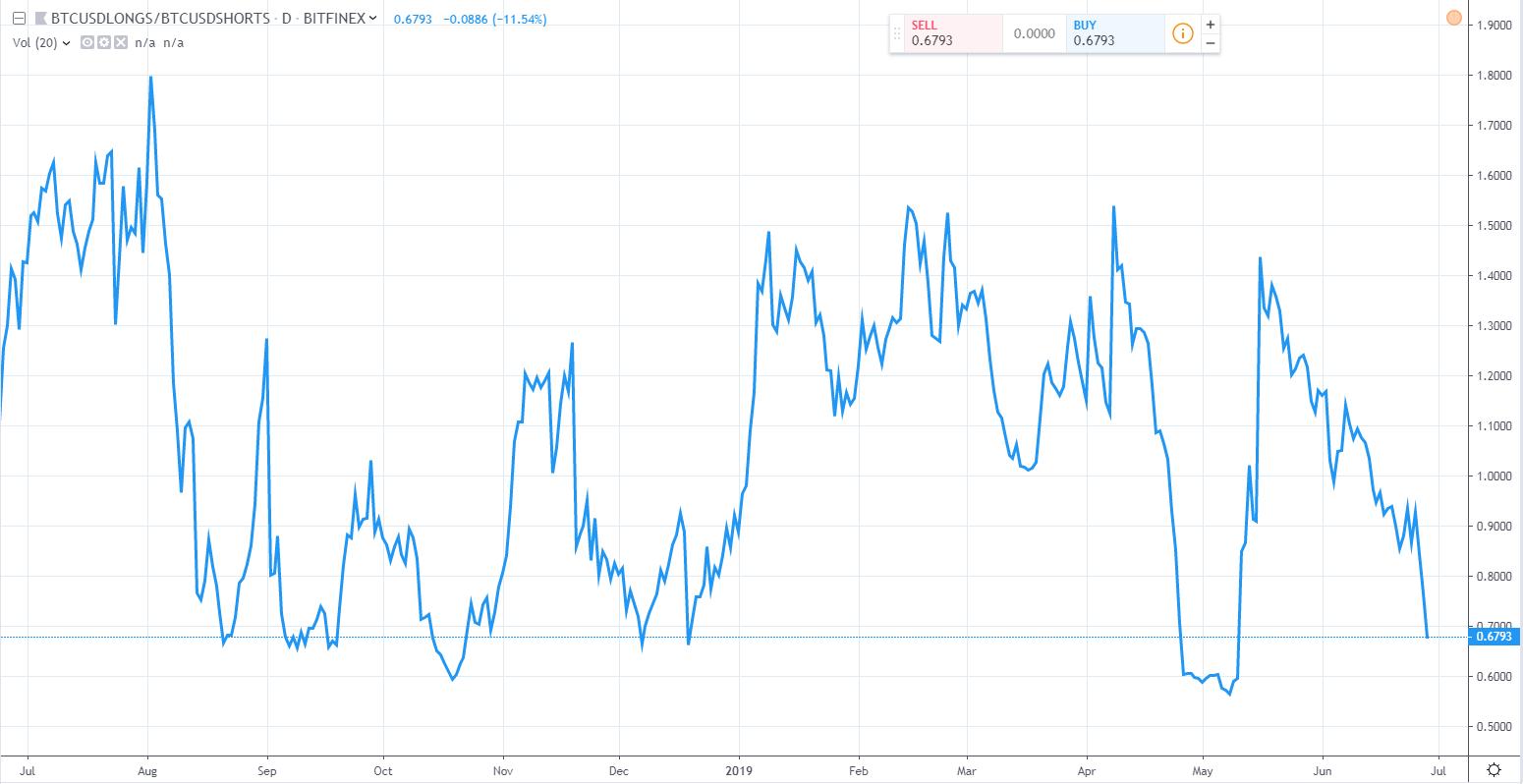Click the Aug label on time axis
The height and width of the screenshot is (784, 1523).
(x=147, y=770)
